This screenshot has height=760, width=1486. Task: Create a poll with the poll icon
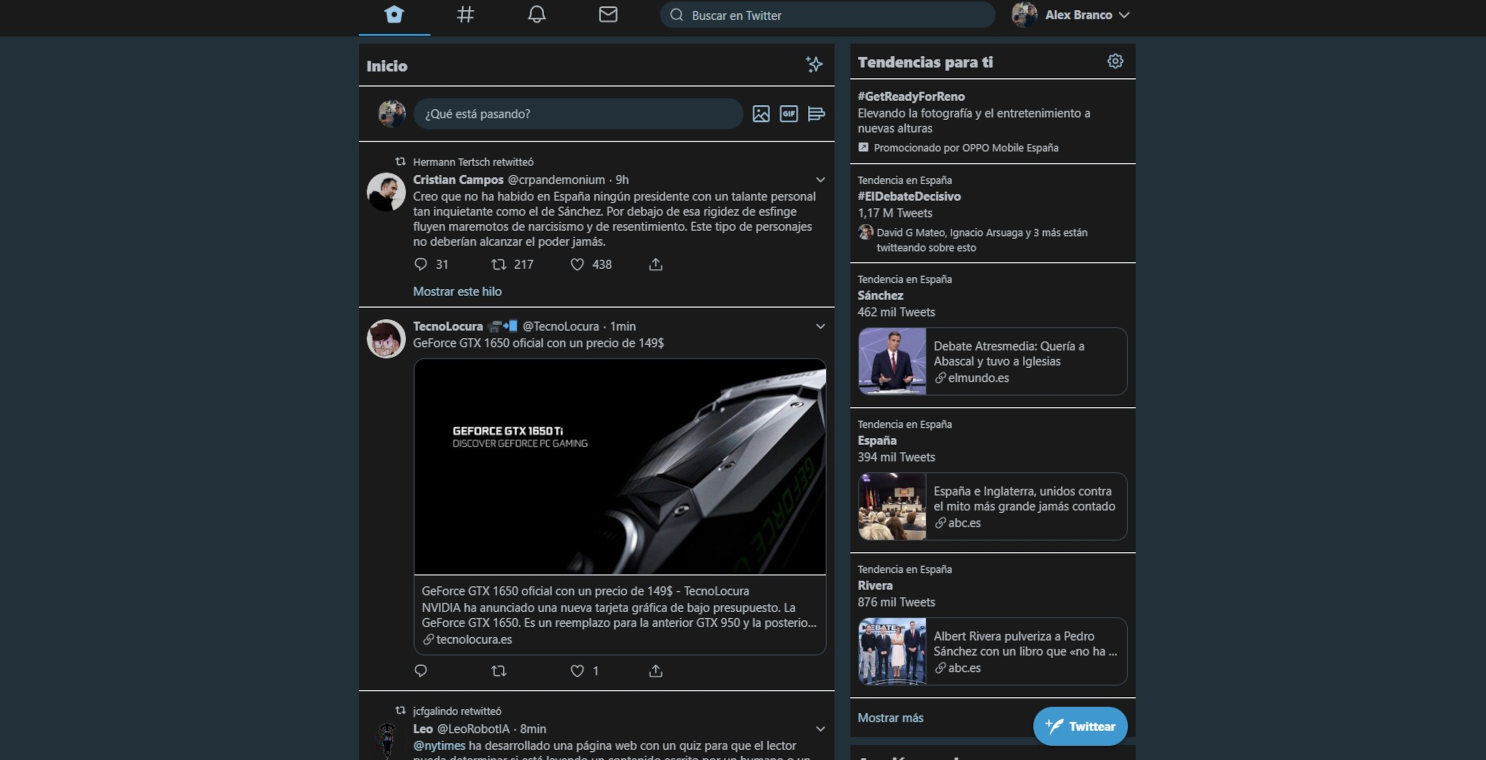(x=815, y=113)
